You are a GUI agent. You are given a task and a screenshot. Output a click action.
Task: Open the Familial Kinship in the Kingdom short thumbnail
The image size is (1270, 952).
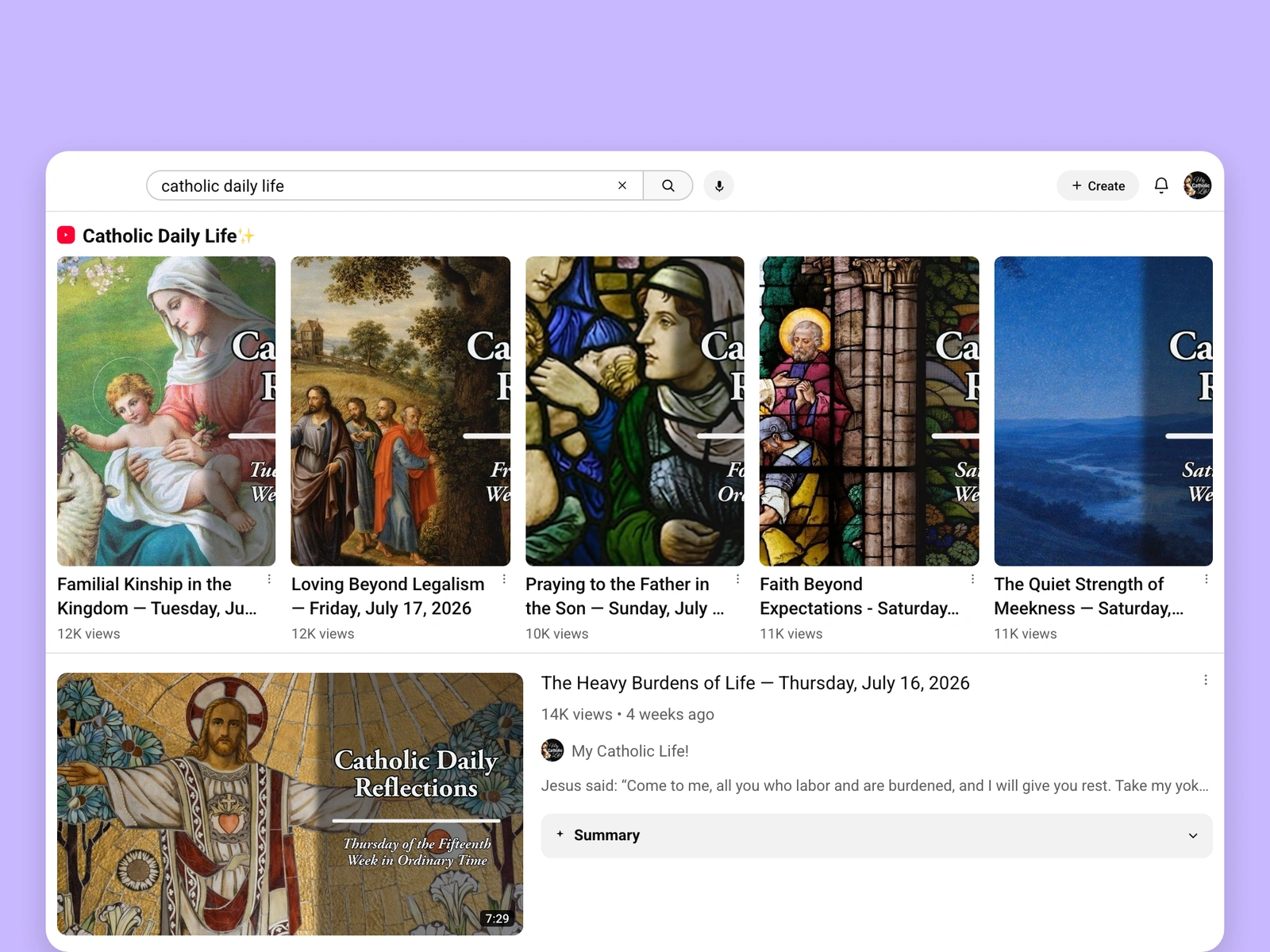(167, 411)
